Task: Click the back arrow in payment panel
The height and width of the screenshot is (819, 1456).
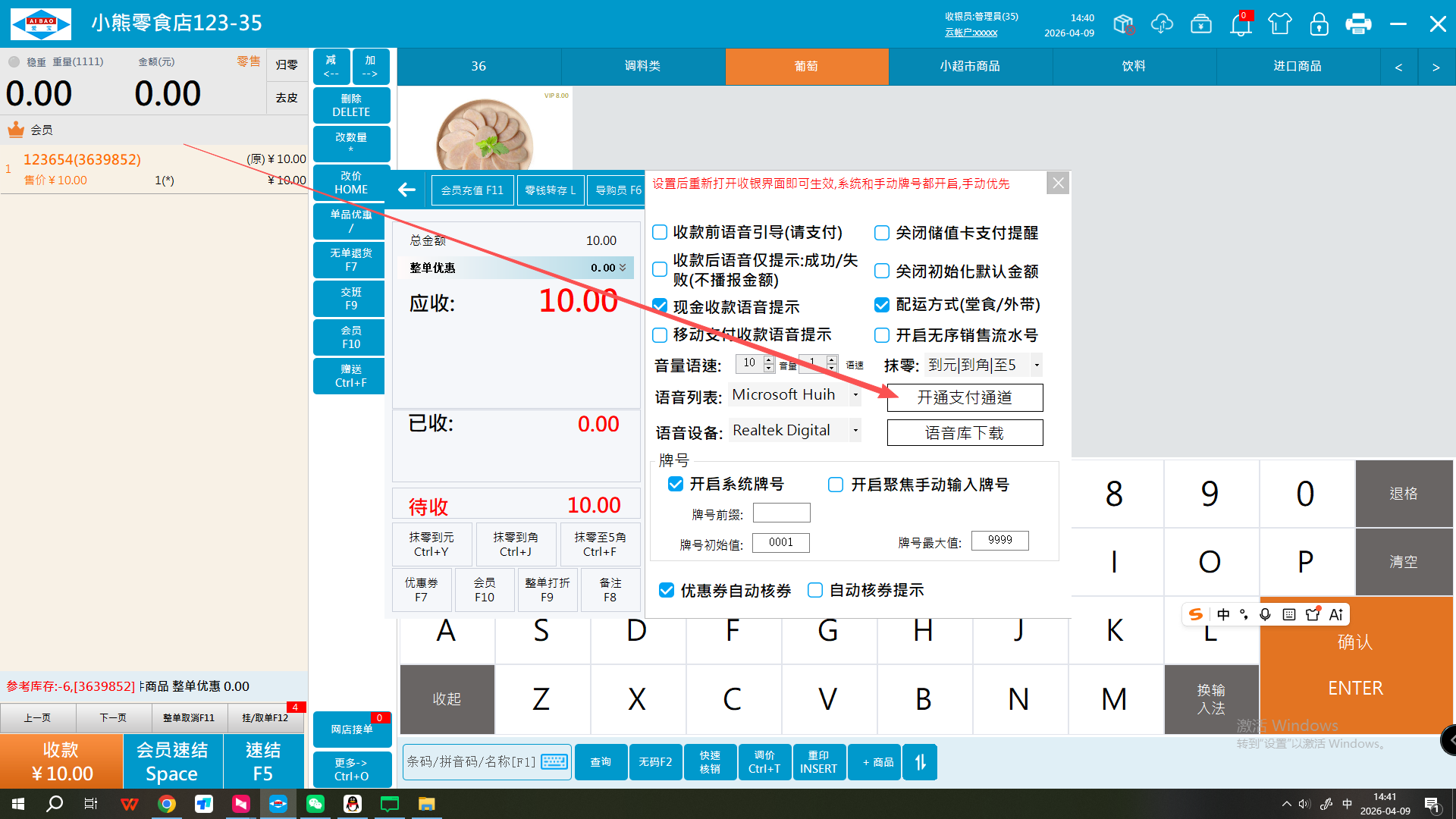Action: 407,190
